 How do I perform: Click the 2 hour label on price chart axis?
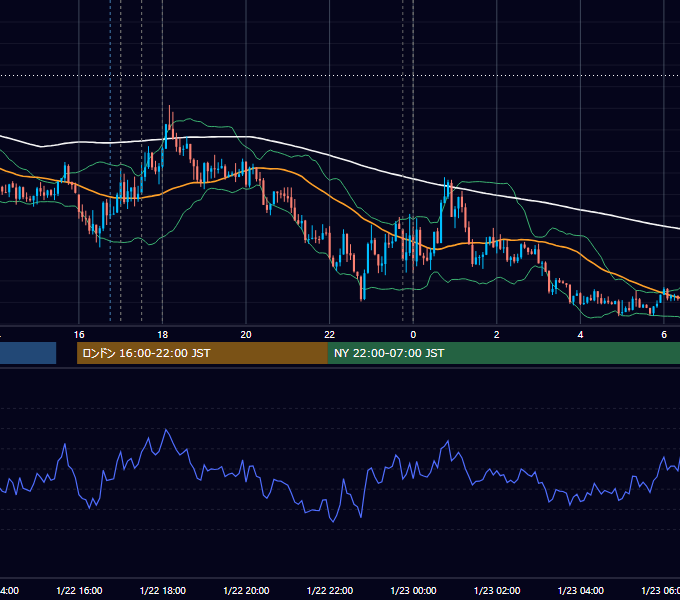point(497,335)
